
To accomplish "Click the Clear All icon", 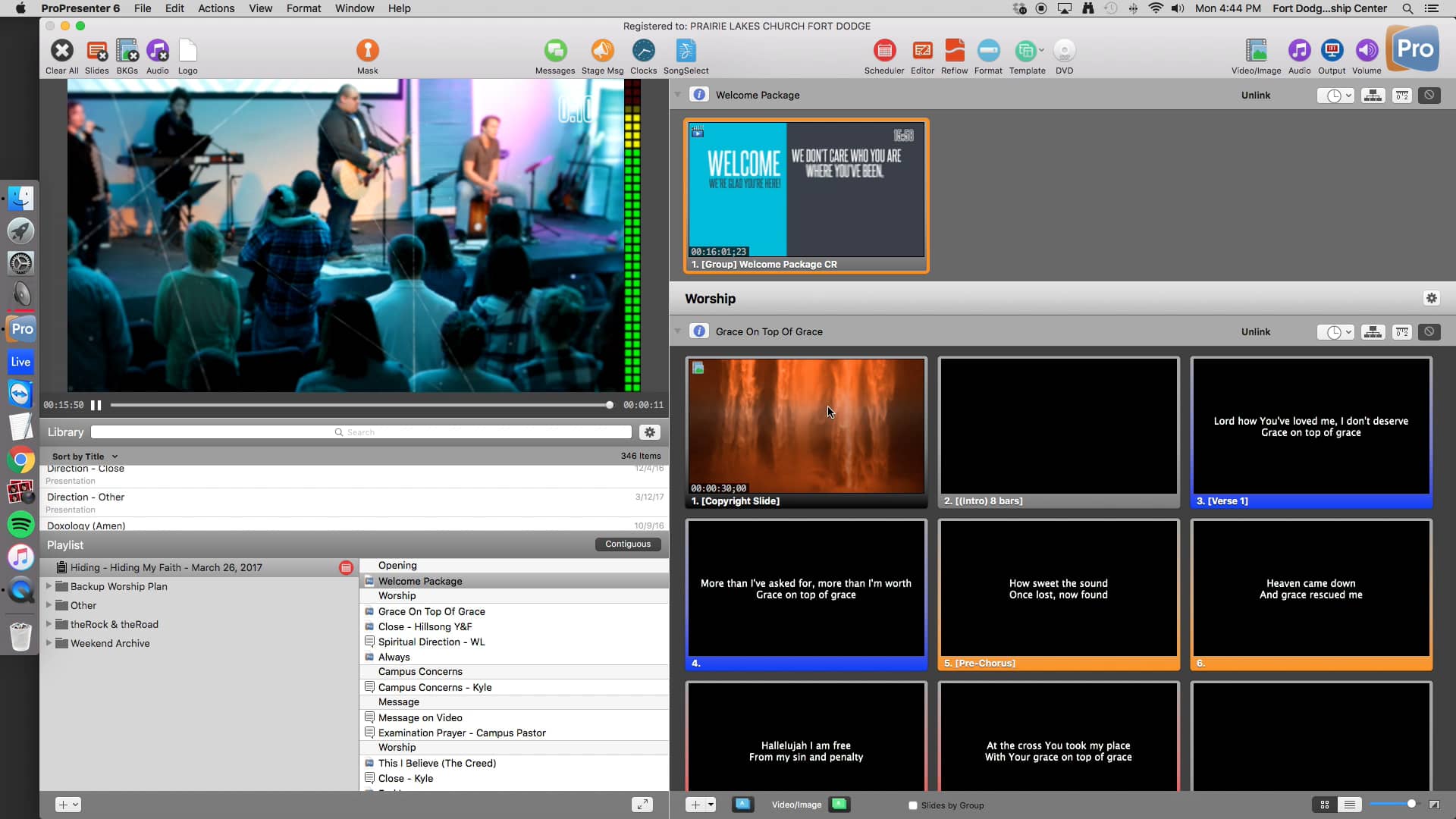I will tap(61, 52).
